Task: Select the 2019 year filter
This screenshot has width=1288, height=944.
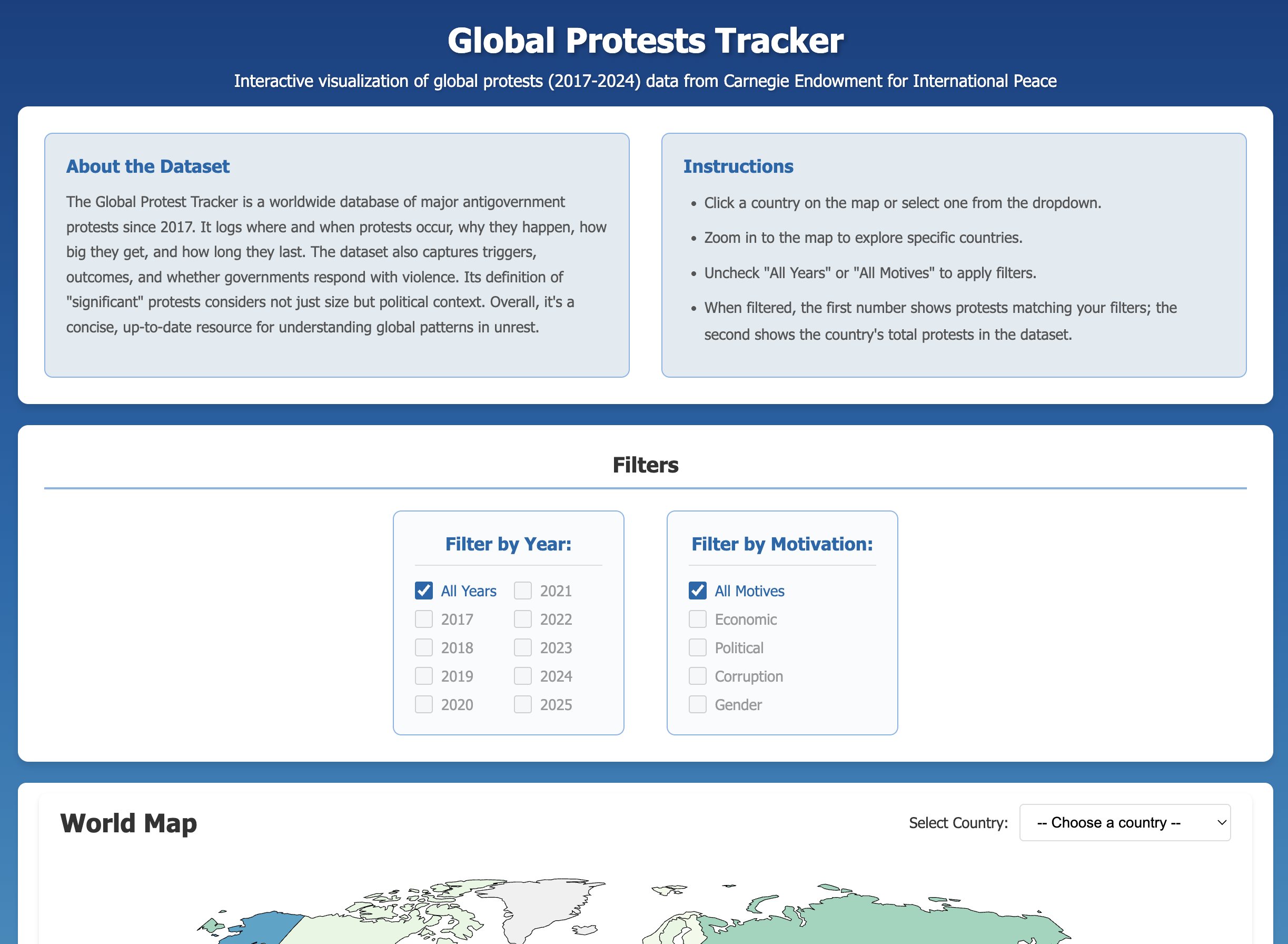Action: [423, 676]
